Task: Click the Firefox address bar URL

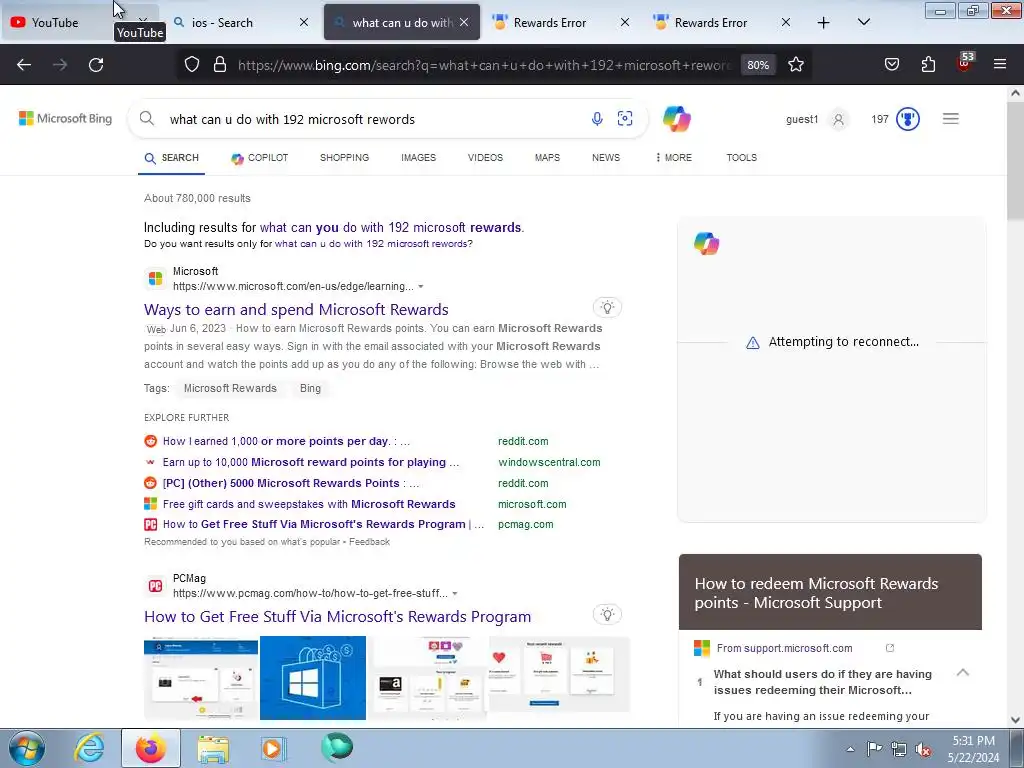Action: pyautogui.click(x=483, y=65)
